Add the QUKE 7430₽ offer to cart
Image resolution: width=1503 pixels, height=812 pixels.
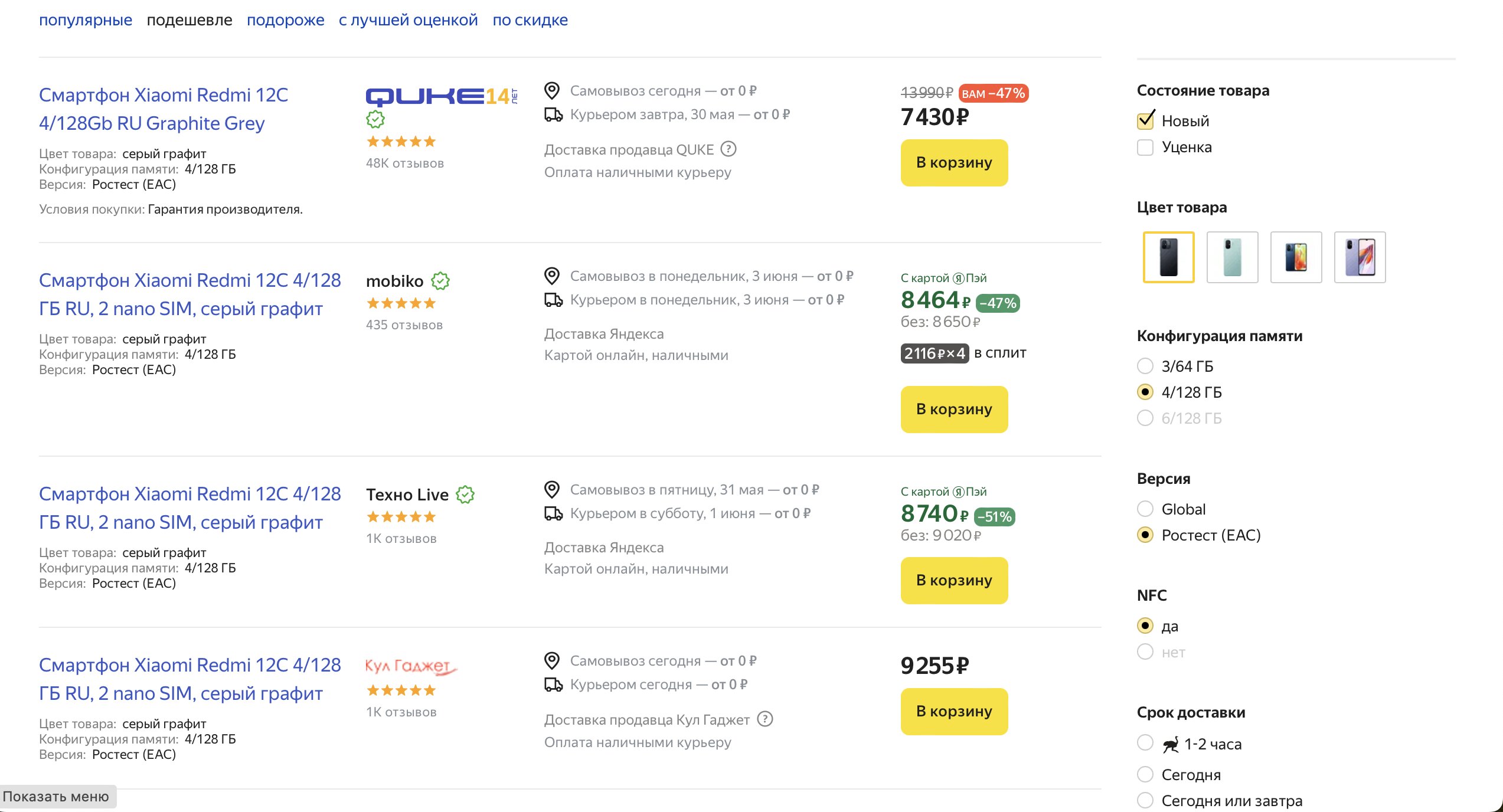click(x=954, y=163)
